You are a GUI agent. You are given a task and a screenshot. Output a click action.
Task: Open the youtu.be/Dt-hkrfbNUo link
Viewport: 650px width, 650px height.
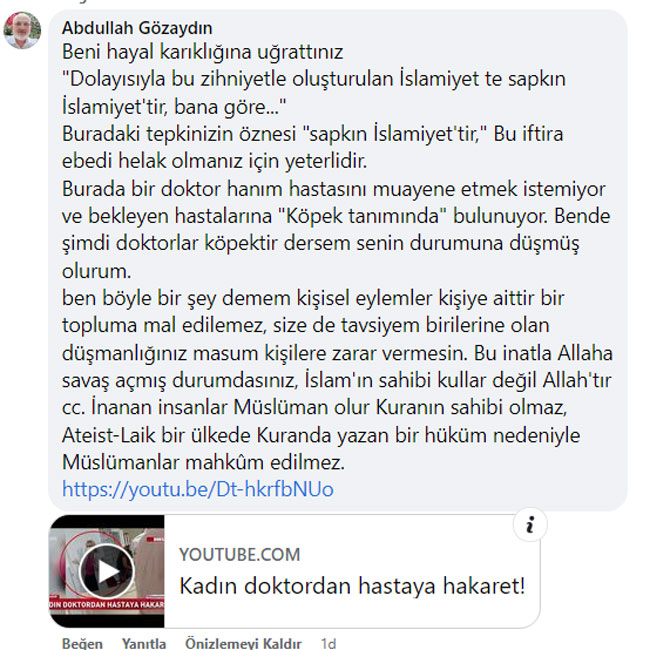[198, 489]
